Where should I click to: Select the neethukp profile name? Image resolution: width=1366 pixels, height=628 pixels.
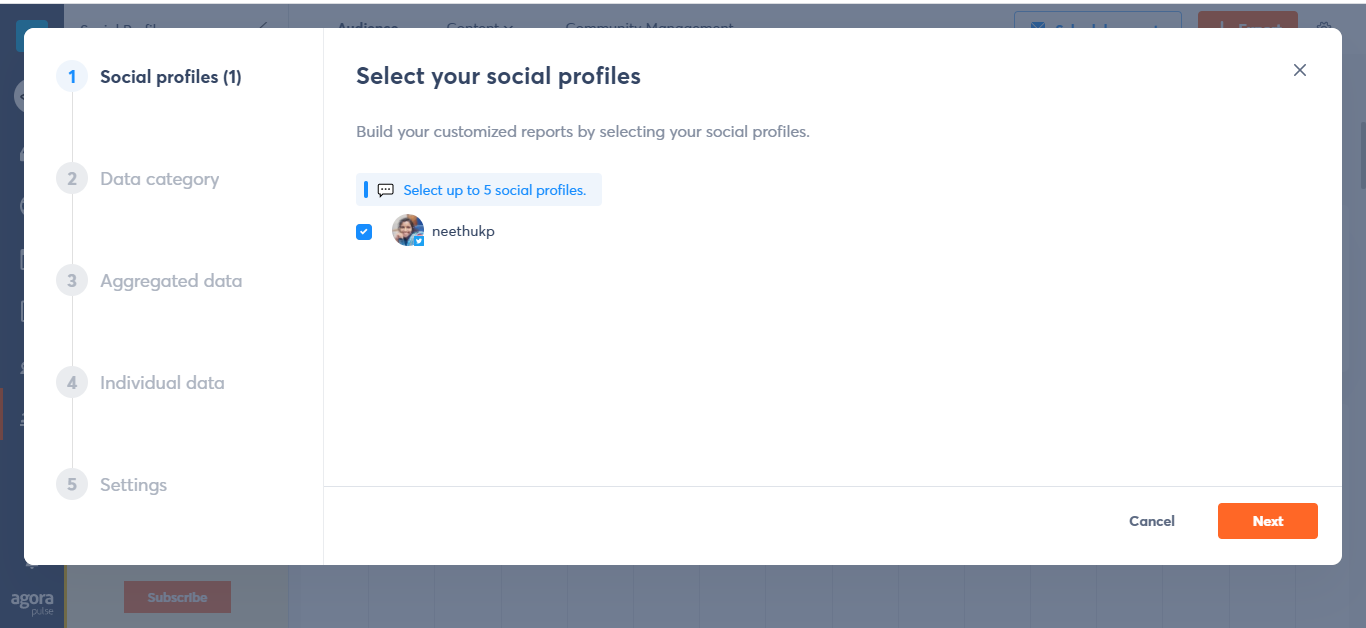coord(463,231)
